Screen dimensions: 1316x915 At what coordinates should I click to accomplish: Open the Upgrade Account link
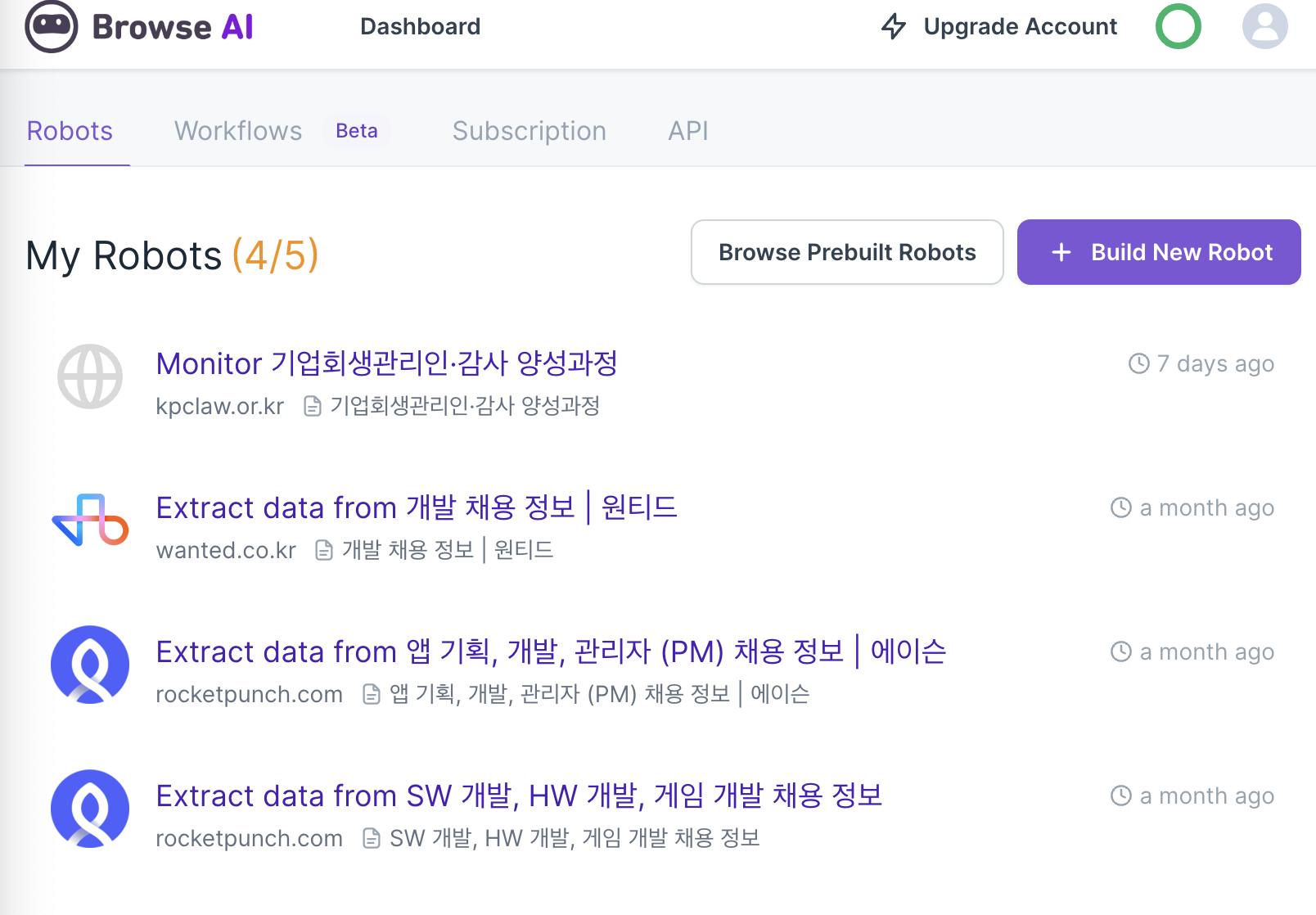pyautogui.click(x=1020, y=26)
